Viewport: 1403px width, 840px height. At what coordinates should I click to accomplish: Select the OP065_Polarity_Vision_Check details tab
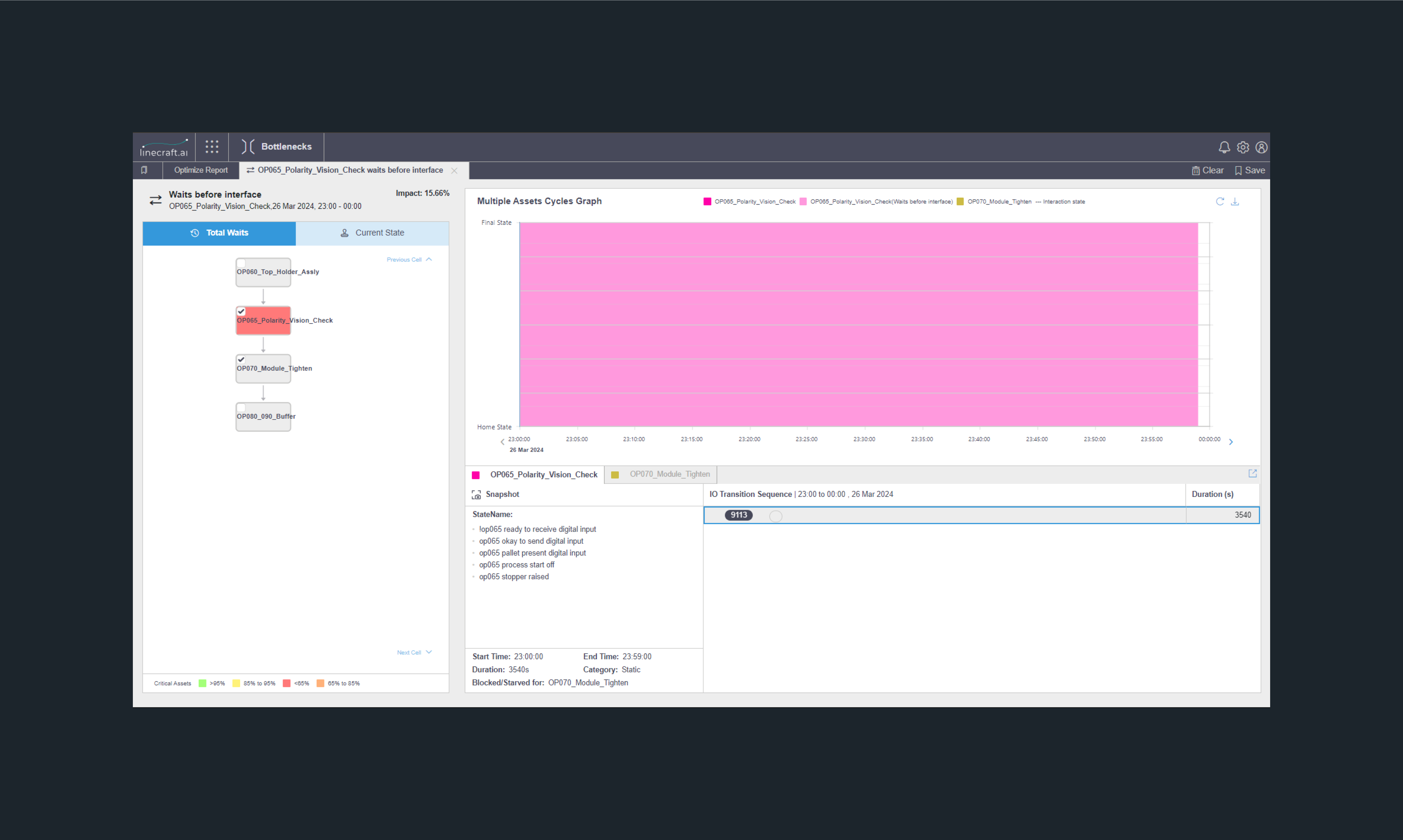(x=535, y=474)
